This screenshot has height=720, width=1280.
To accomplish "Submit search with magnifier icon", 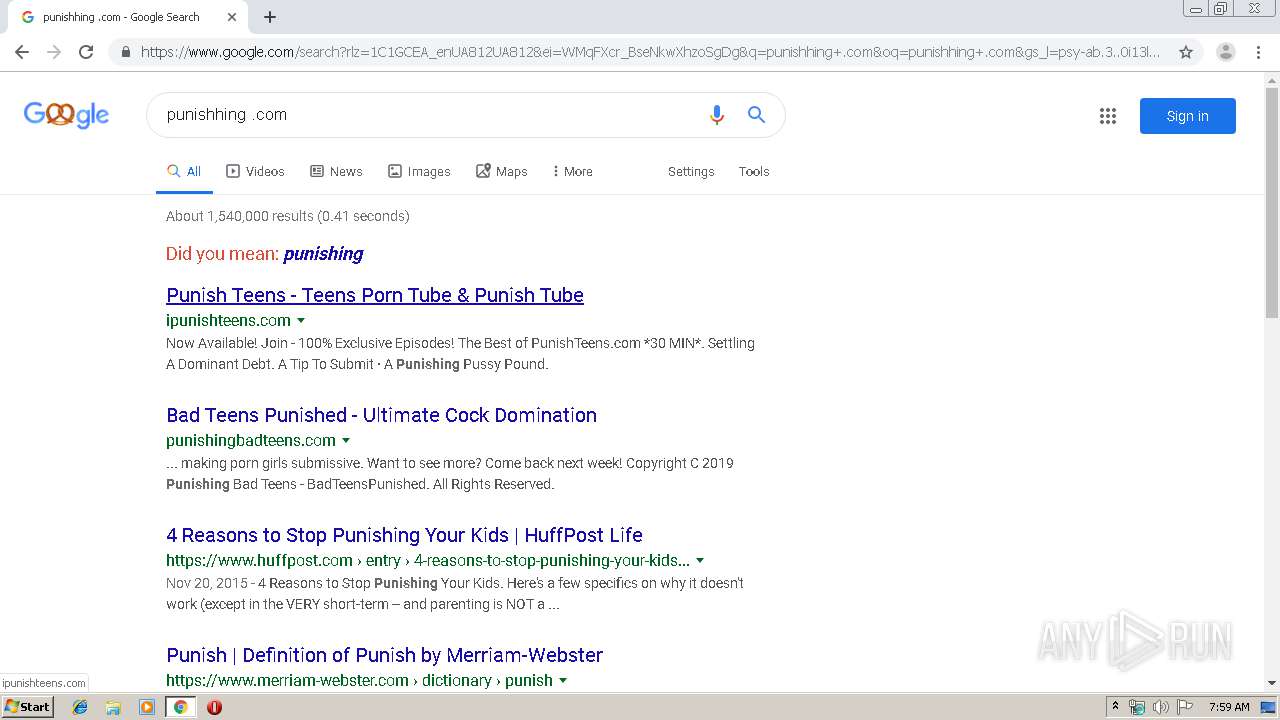I will [x=757, y=115].
